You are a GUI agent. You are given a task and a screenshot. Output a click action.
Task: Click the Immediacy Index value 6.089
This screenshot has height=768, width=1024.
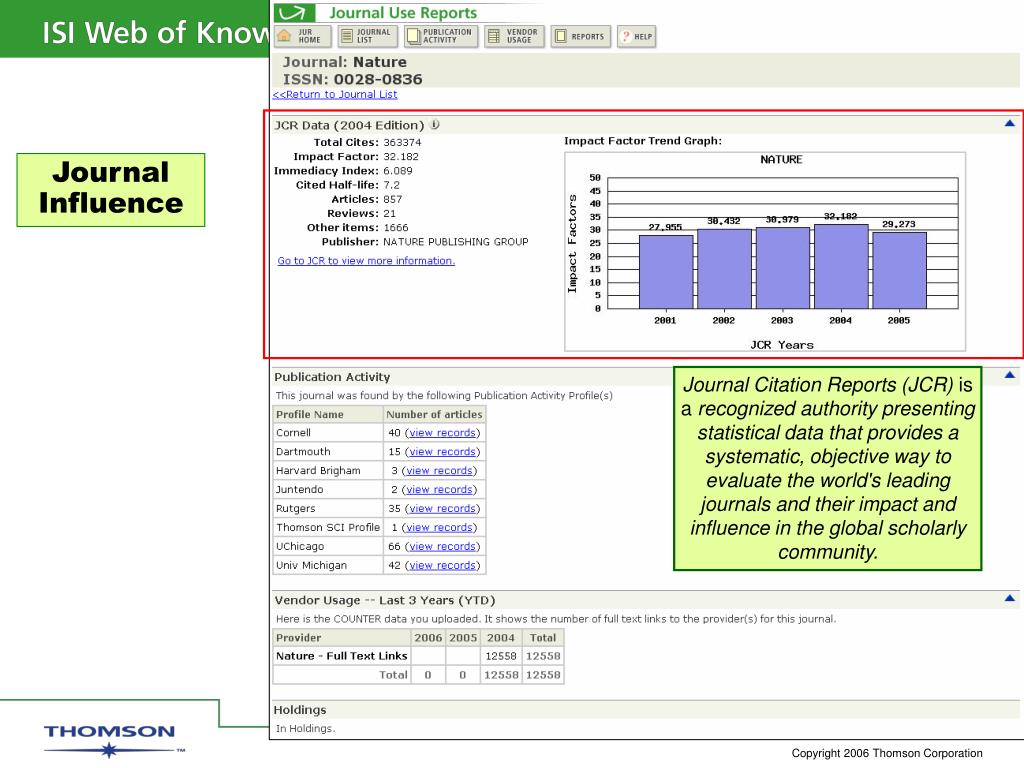pos(398,170)
